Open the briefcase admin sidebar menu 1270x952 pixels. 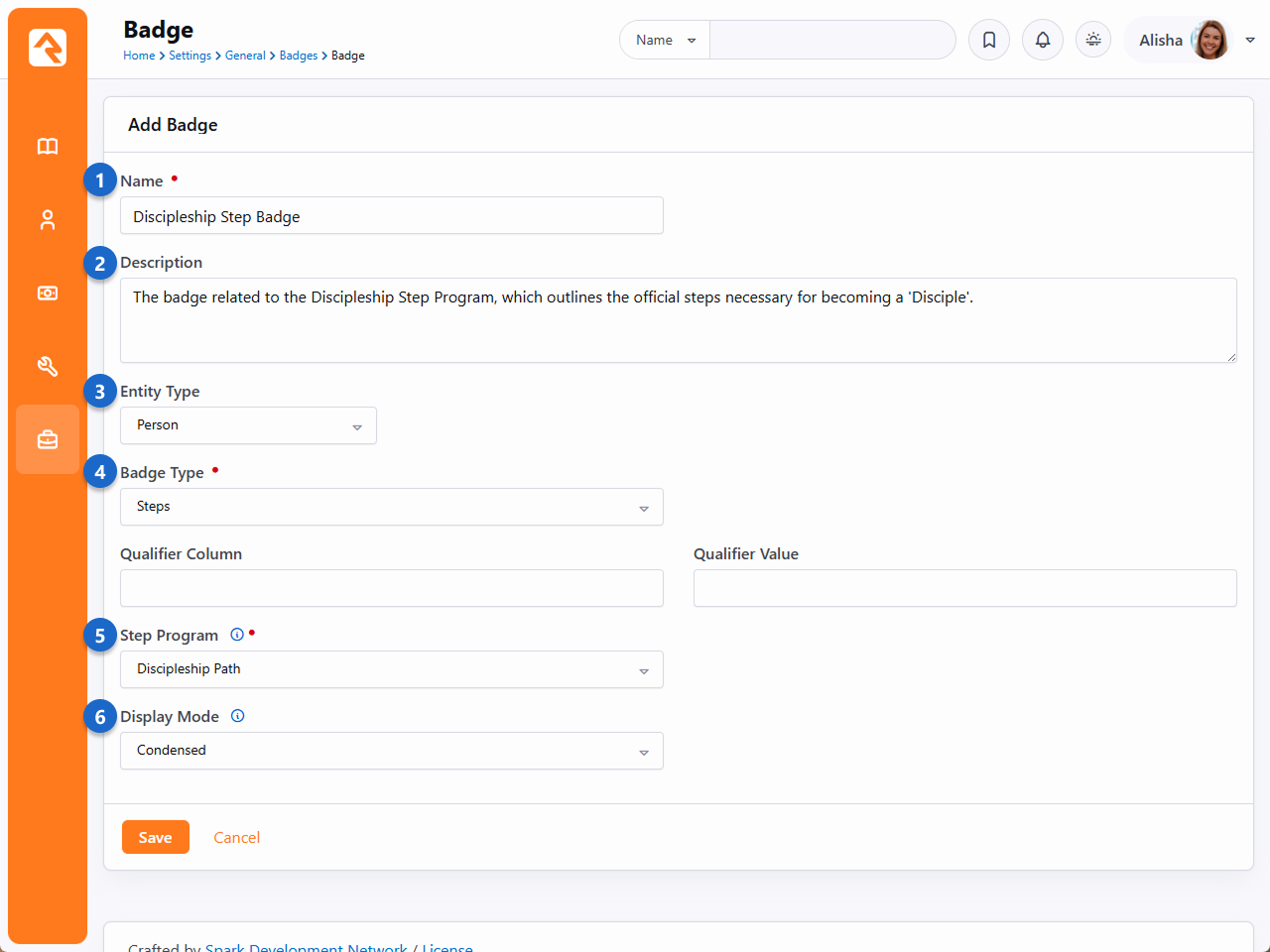pos(48,439)
